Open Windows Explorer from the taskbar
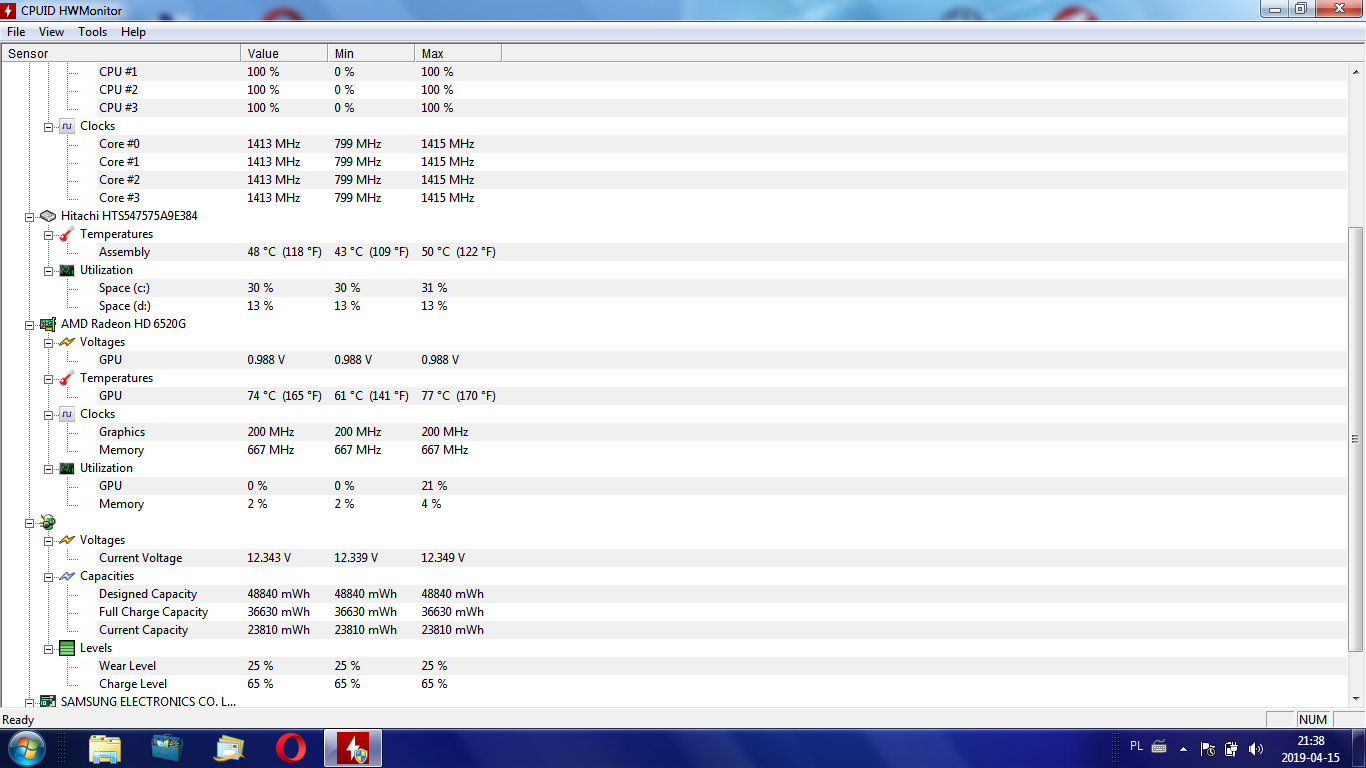1366x768 pixels. point(105,748)
